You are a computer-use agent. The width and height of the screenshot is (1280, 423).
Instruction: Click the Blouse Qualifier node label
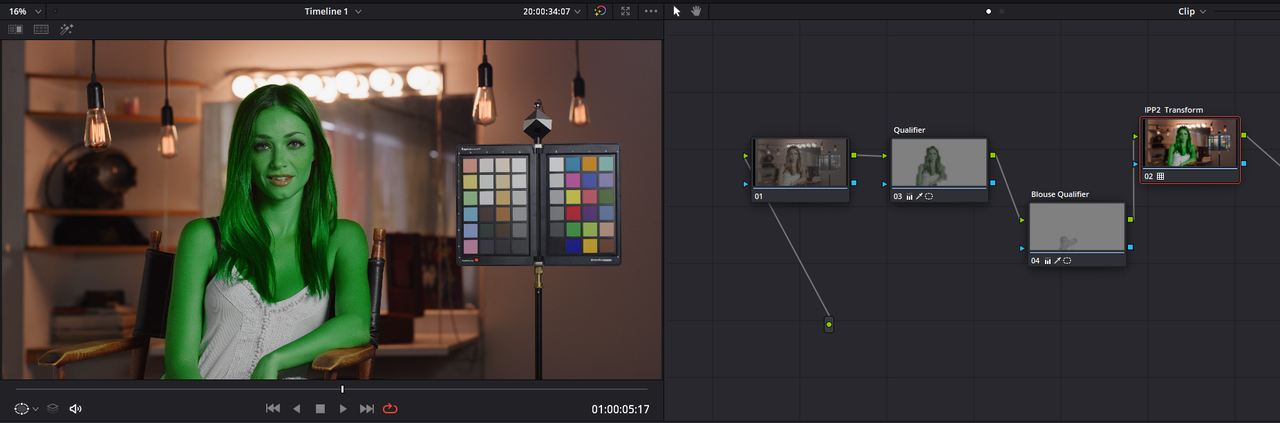click(x=1060, y=194)
